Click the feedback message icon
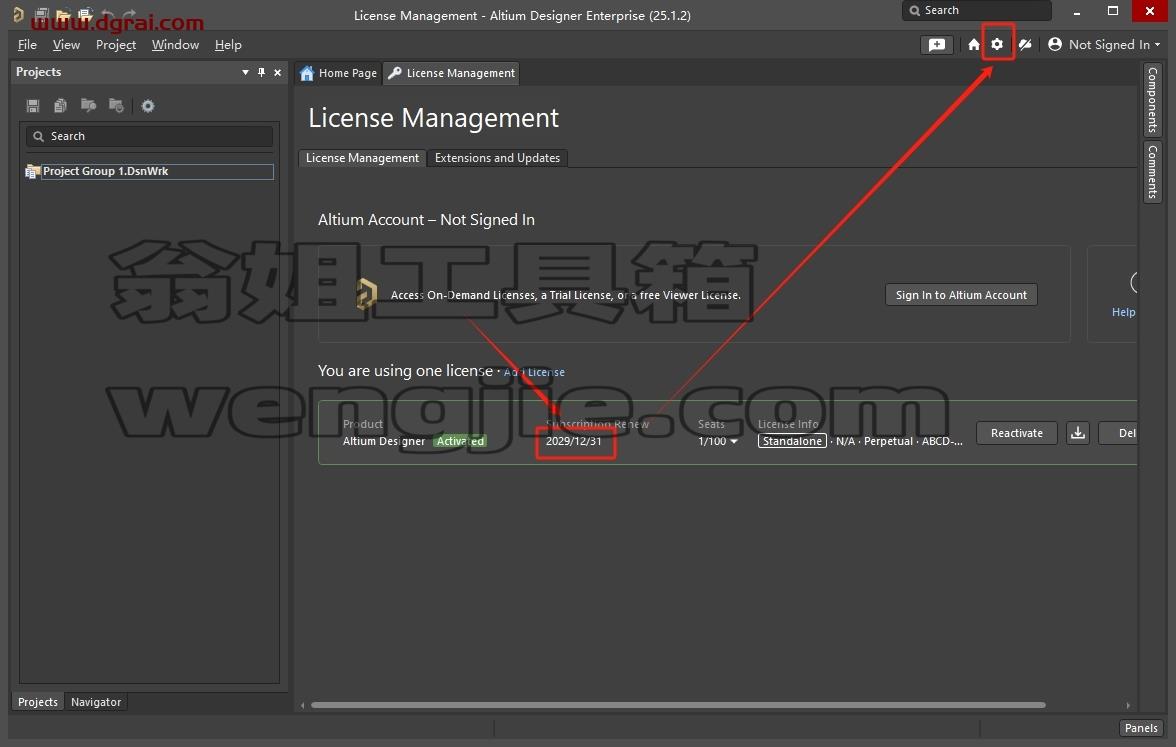This screenshot has height=747, width=1176. click(937, 45)
